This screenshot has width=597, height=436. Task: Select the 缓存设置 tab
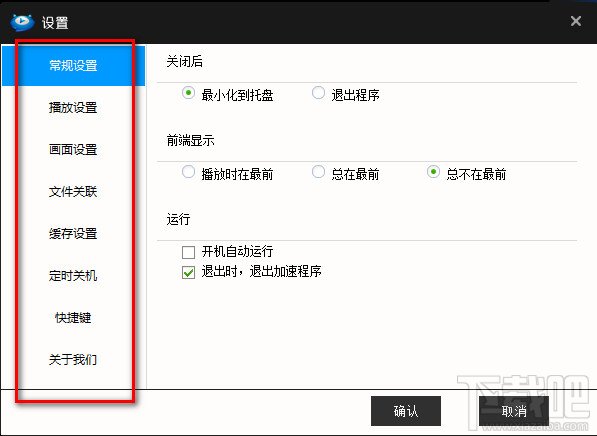click(73, 233)
